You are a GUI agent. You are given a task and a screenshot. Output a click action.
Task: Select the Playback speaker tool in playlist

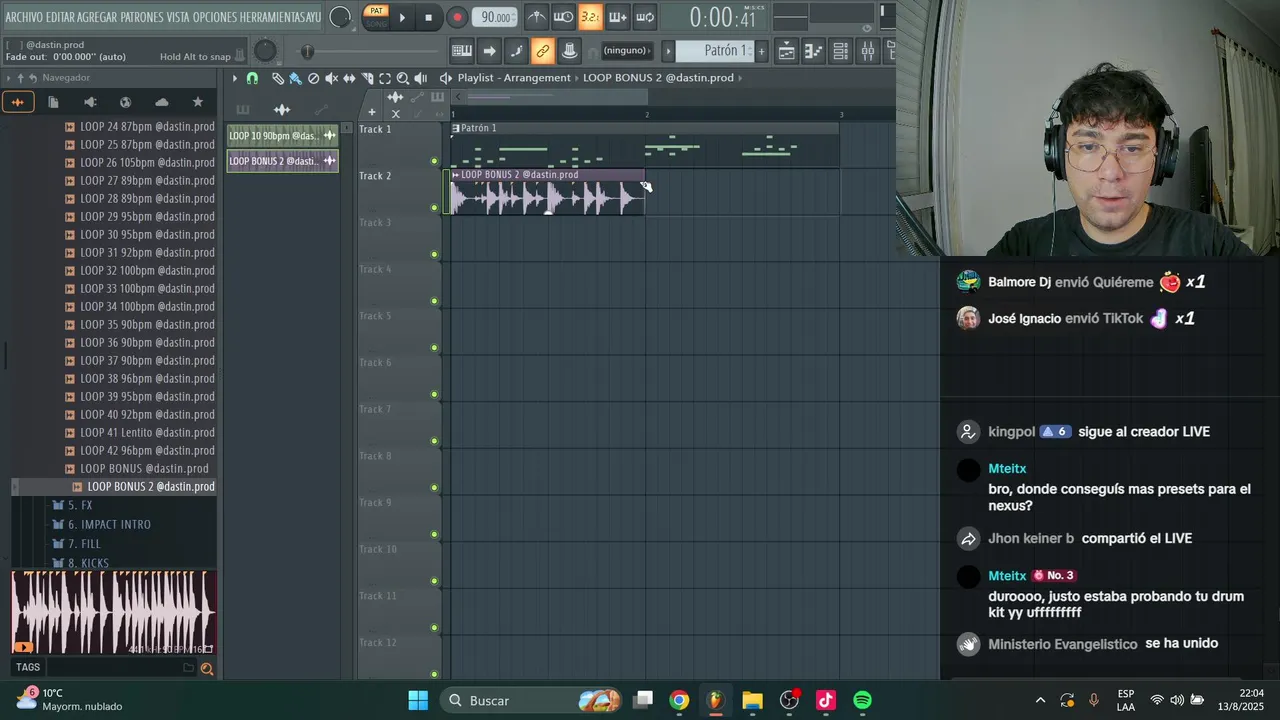421,78
